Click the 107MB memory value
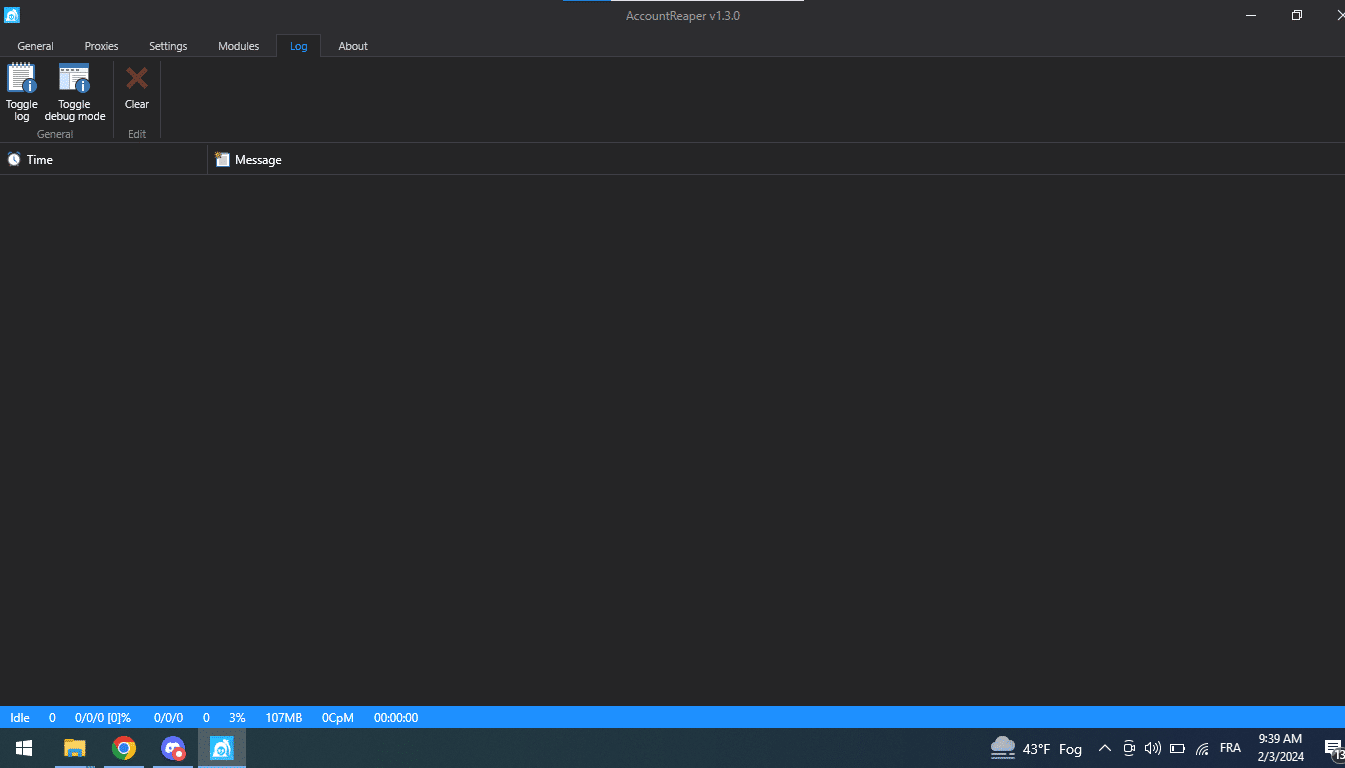This screenshot has width=1345, height=768. tap(284, 718)
